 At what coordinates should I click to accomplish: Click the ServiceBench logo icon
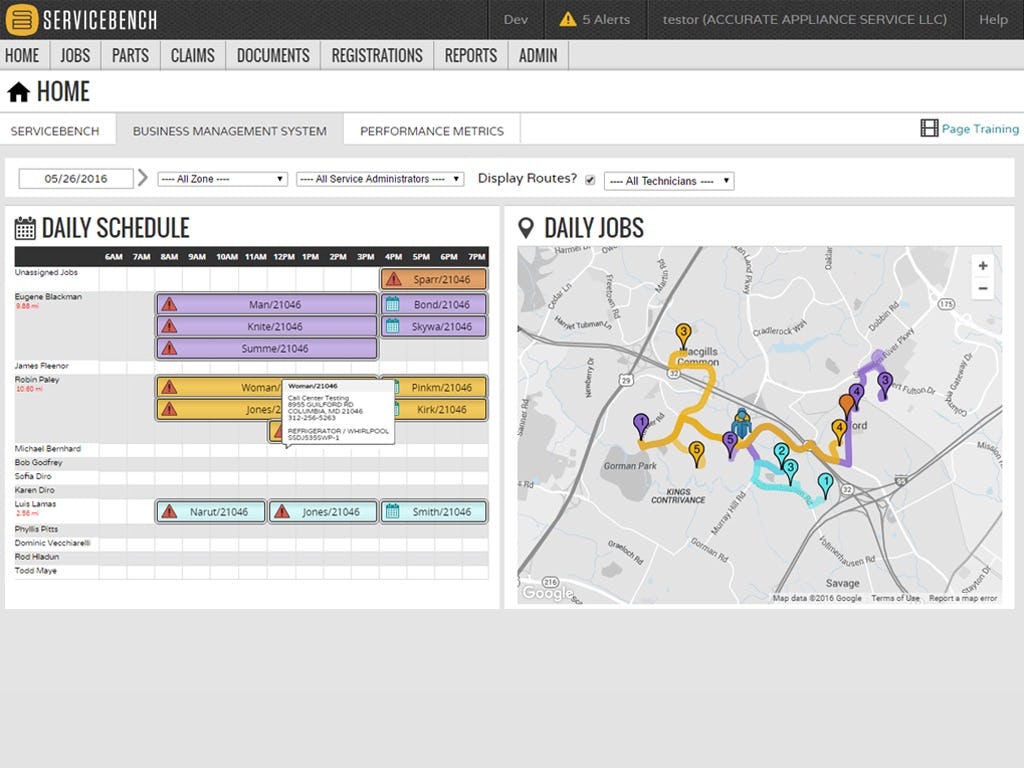[22, 20]
